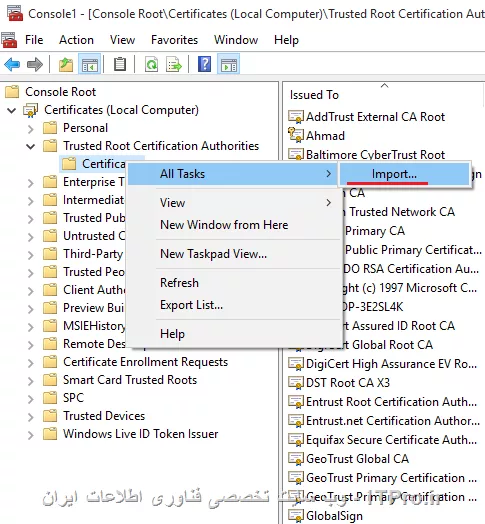485x524 pixels.
Task: Choose Import... from All Tasks submenu
Action: [405, 174]
